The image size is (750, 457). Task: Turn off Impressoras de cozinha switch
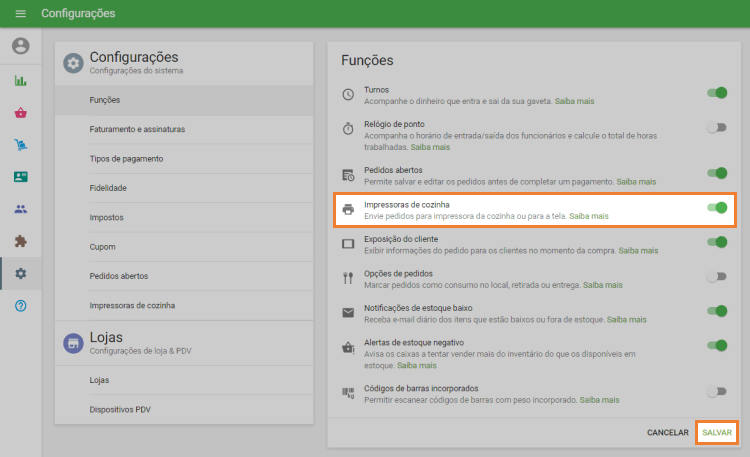click(716, 208)
